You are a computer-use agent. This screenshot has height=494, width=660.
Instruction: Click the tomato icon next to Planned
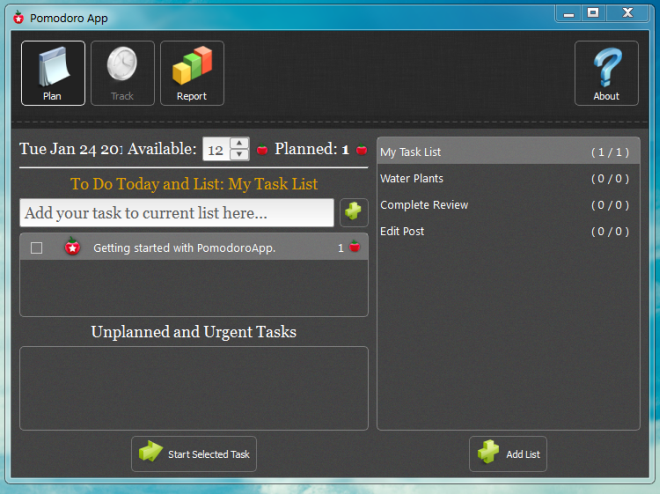(x=362, y=149)
